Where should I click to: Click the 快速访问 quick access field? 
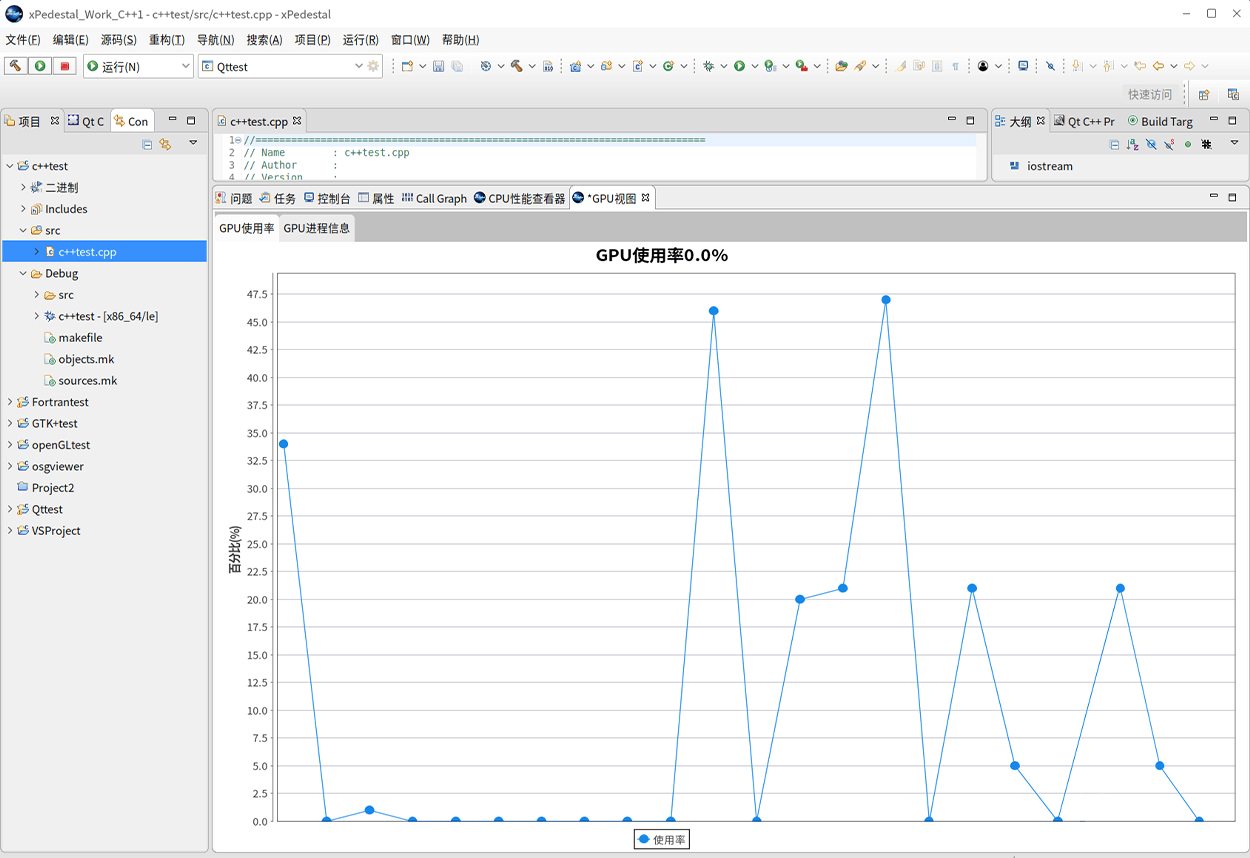click(x=1150, y=94)
